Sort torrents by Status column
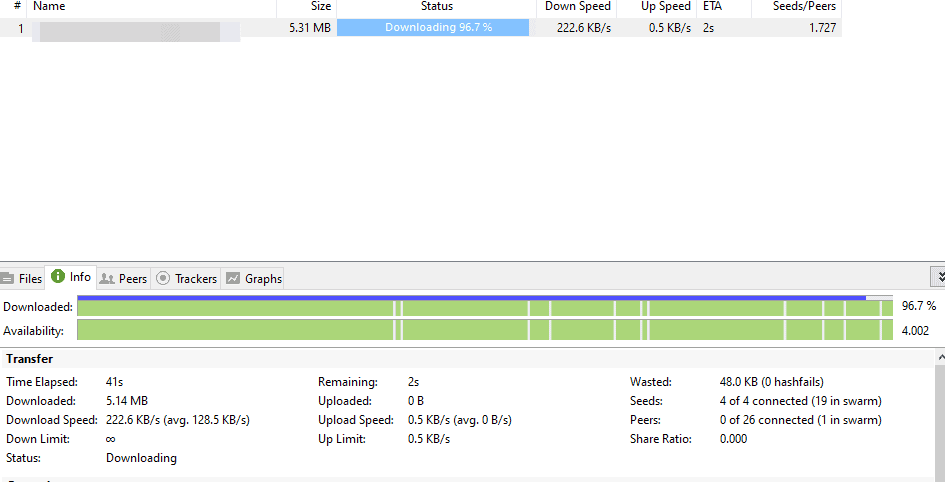Viewport: 945px width, 482px height. 436,7
